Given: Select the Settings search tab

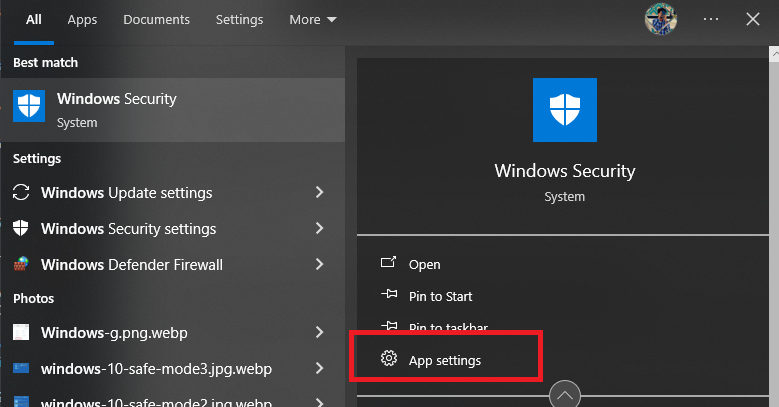Looking at the screenshot, I should click(x=240, y=20).
